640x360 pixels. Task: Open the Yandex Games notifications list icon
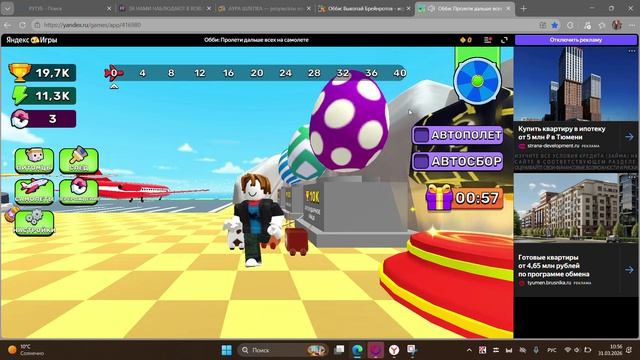click(x=487, y=40)
